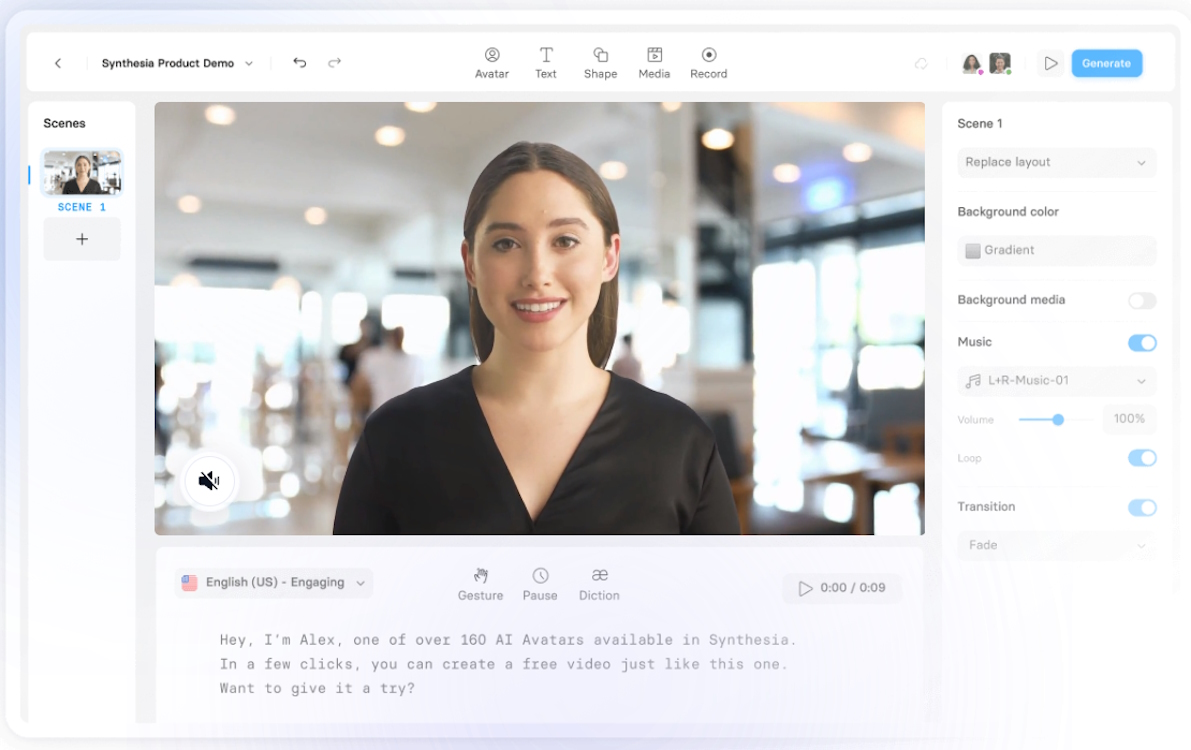The width and height of the screenshot is (1191, 750).
Task: Enable Background media
Action: point(1143,300)
